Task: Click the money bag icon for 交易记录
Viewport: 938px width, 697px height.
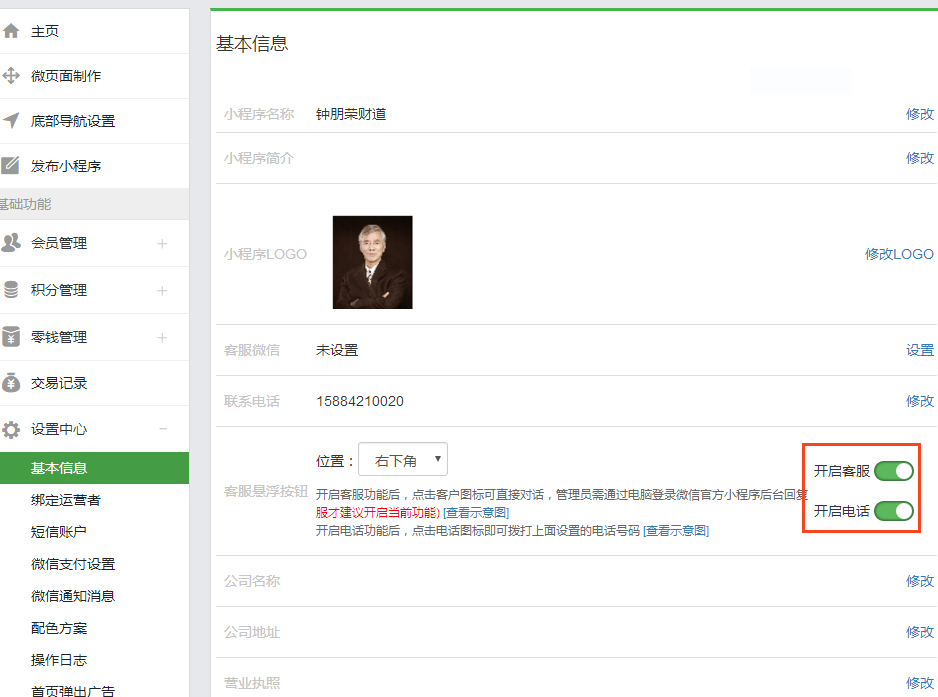Action: [11, 383]
